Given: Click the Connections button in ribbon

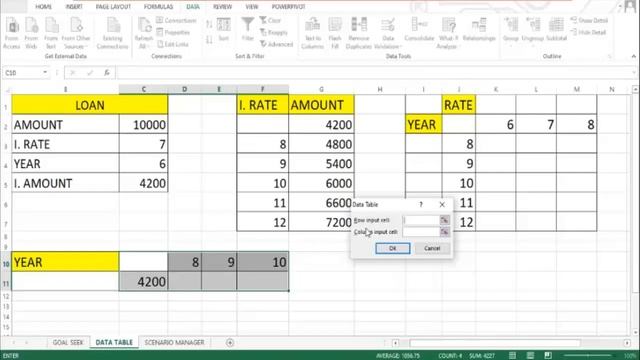Looking at the screenshot, I should click(x=176, y=20).
